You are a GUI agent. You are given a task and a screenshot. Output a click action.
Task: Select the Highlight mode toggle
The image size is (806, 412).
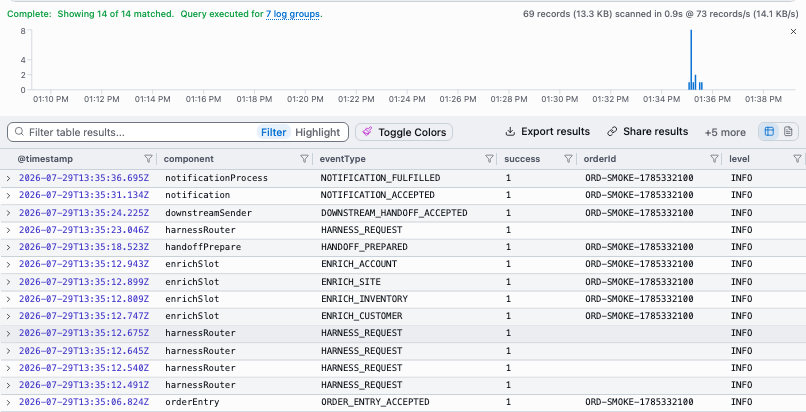[318, 132]
